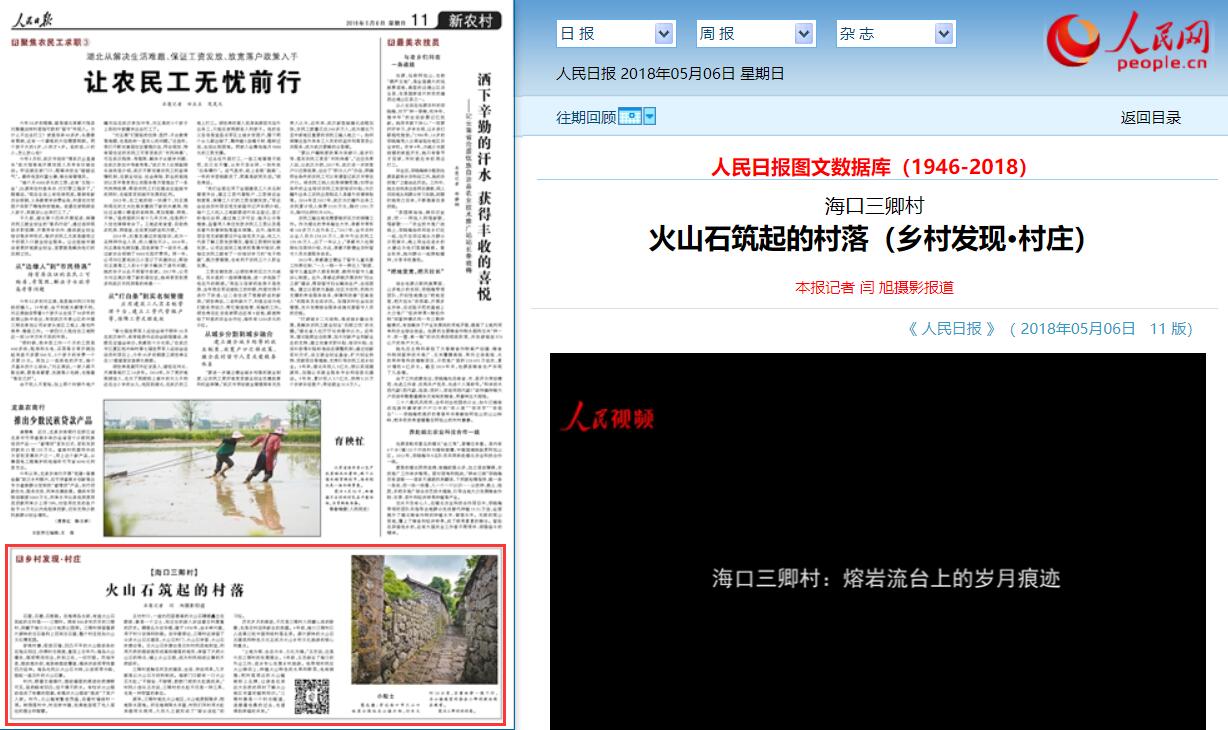Click the article title 火山石筑起的村落（乡村发现•村庄）
This screenshot has height=730, width=1228.
867,240
